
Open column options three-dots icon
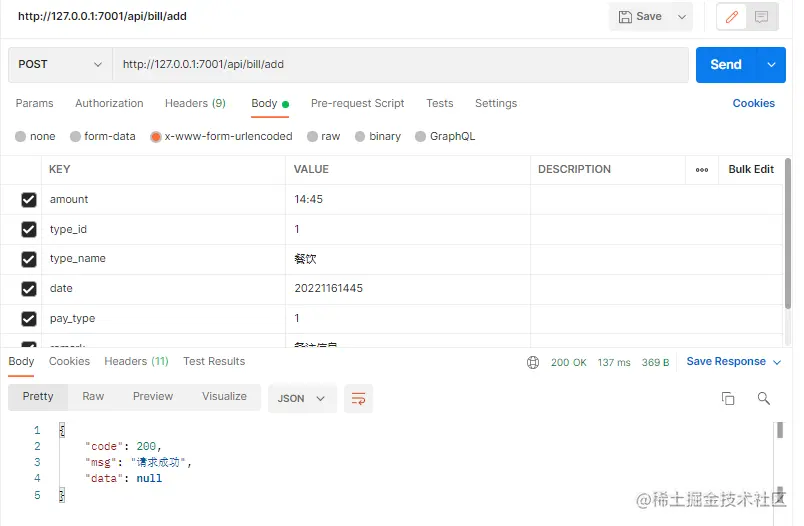click(x=702, y=170)
